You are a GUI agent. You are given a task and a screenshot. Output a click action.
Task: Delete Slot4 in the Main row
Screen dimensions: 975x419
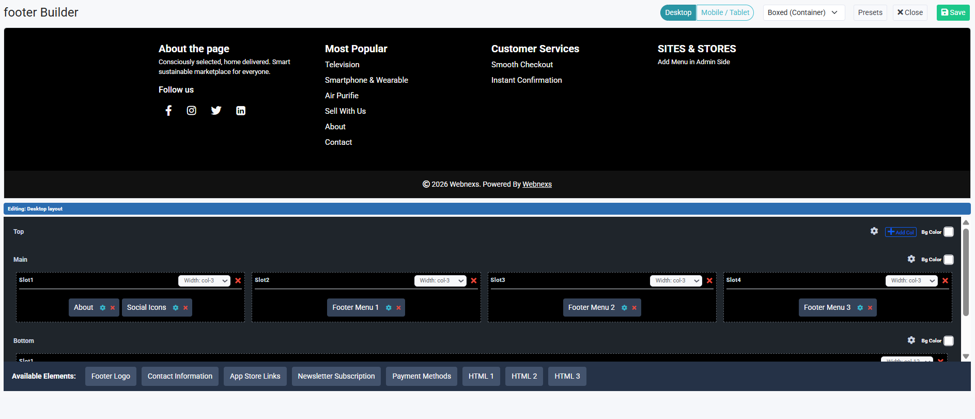click(945, 281)
